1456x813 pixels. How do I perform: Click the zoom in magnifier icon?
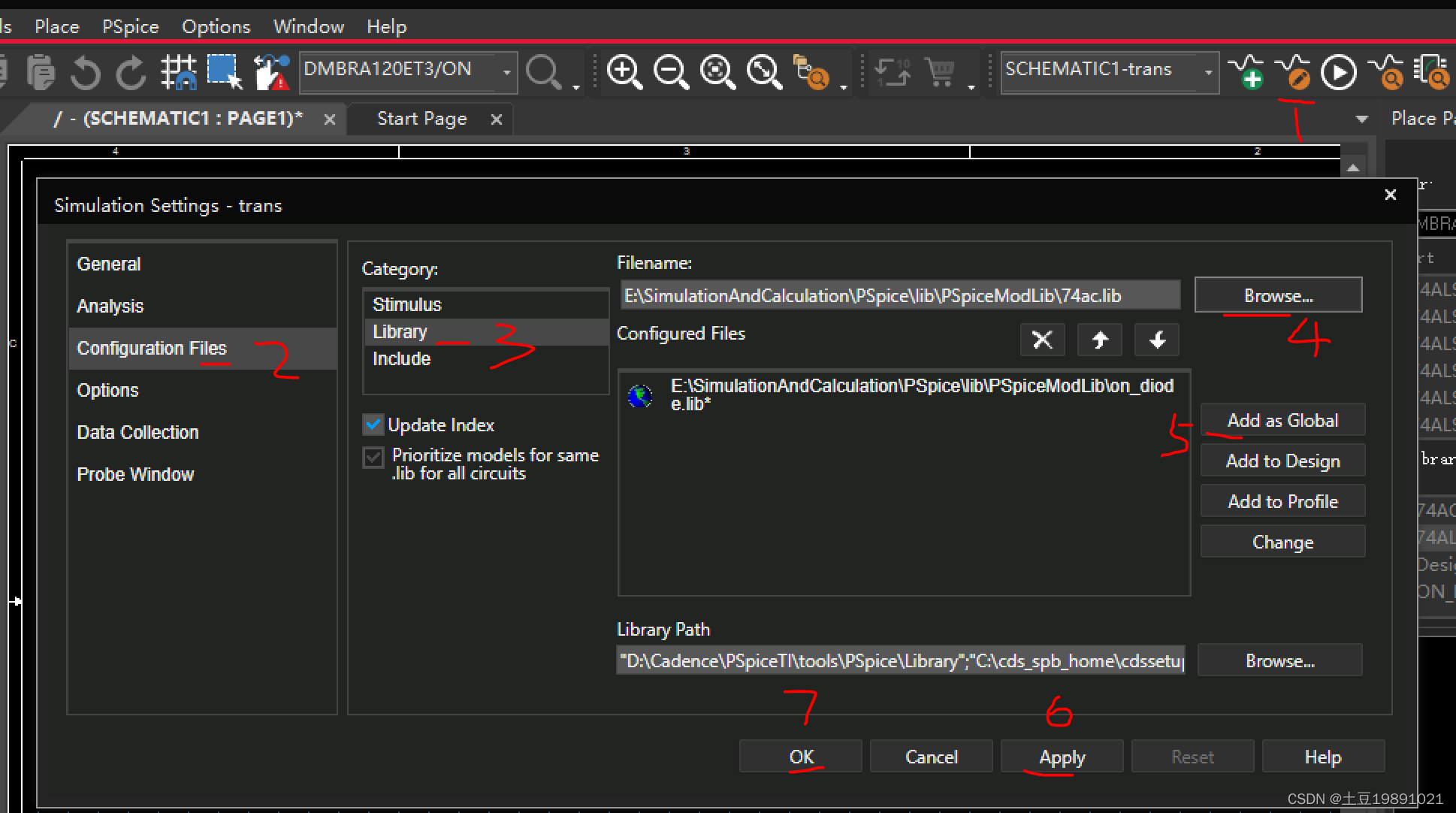pos(624,72)
